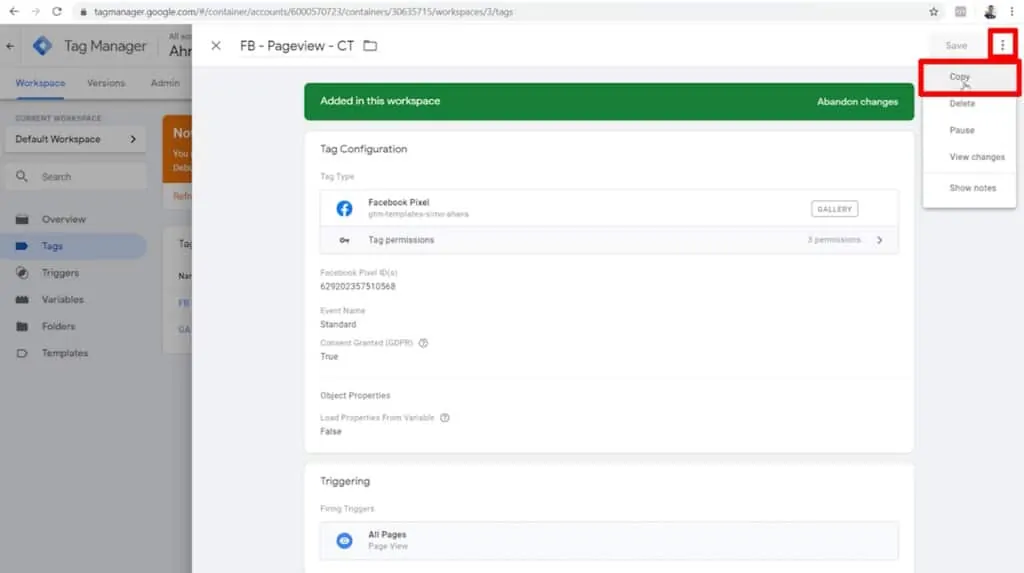The width and height of the screenshot is (1024, 573).
Task: Choose View changes from the menu
Action: [969, 157]
